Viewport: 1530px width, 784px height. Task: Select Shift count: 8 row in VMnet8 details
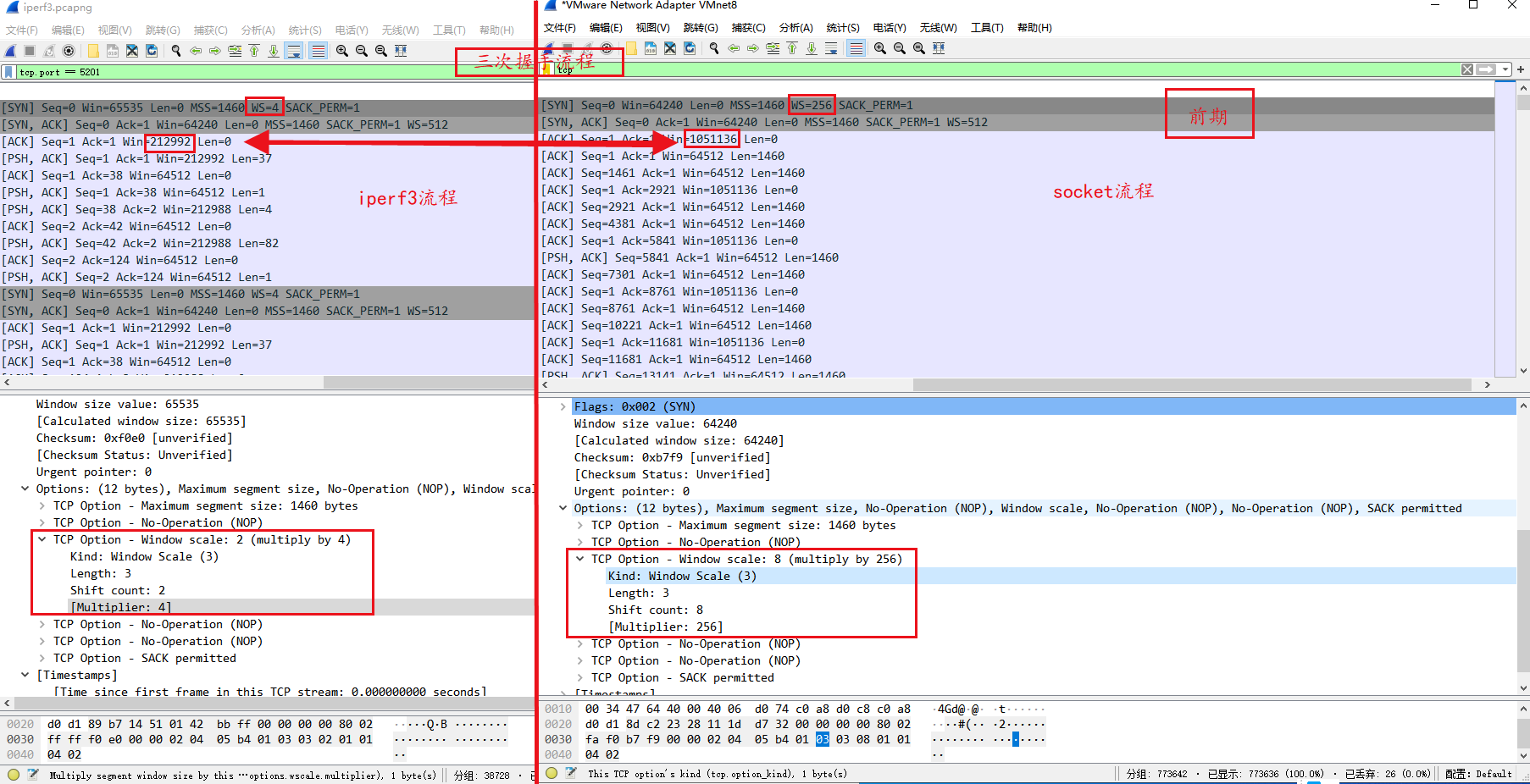pyautogui.click(x=656, y=610)
